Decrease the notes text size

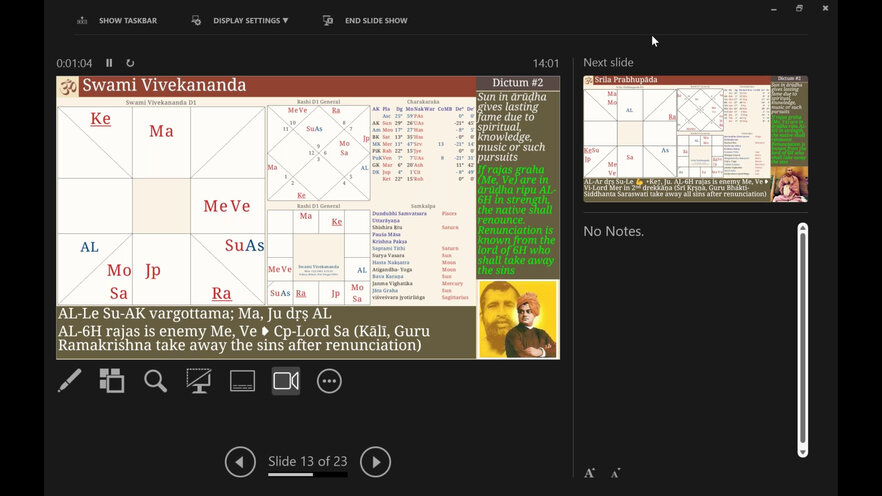click(615, 472)
